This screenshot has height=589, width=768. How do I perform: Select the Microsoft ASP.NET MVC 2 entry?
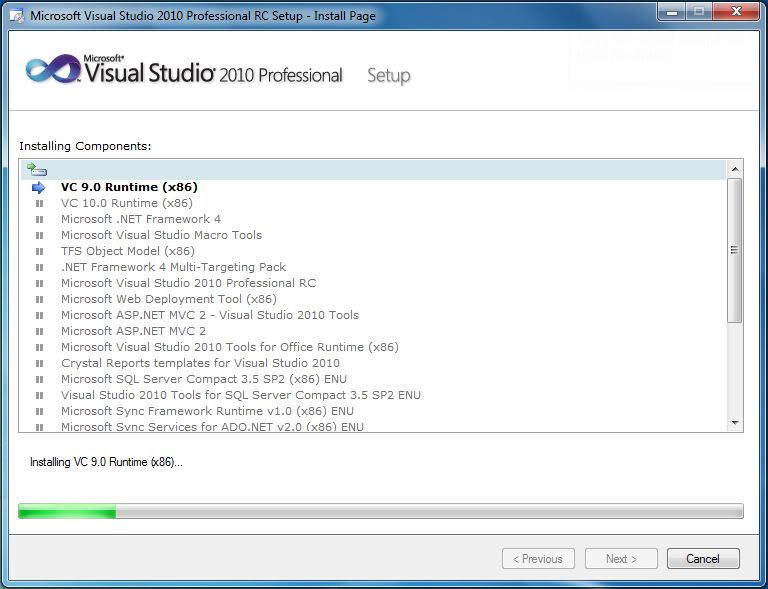pyautogui.click(x=133, y=331)
